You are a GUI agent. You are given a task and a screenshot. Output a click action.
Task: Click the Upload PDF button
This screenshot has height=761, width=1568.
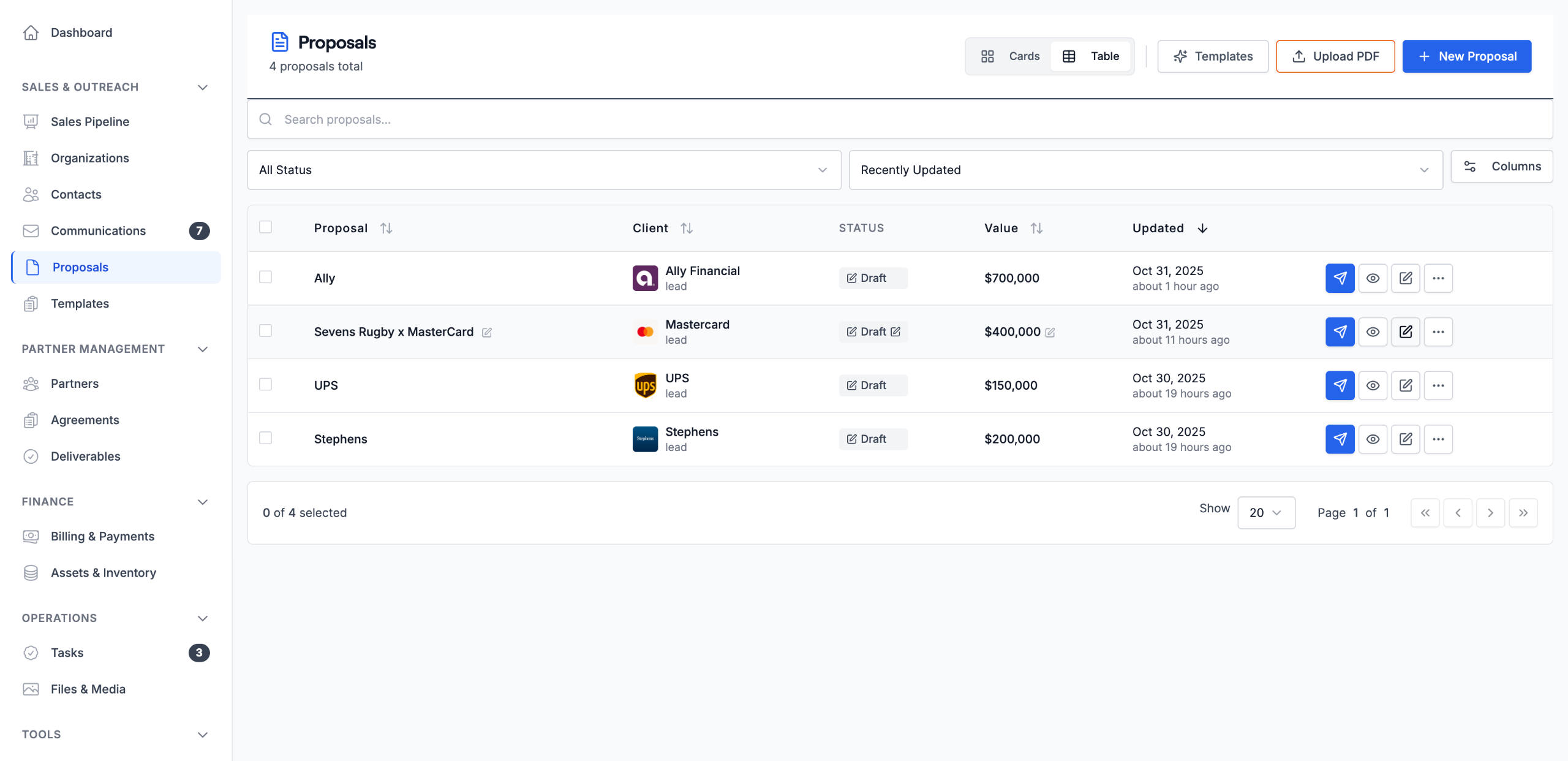[x=1335, y=56]
